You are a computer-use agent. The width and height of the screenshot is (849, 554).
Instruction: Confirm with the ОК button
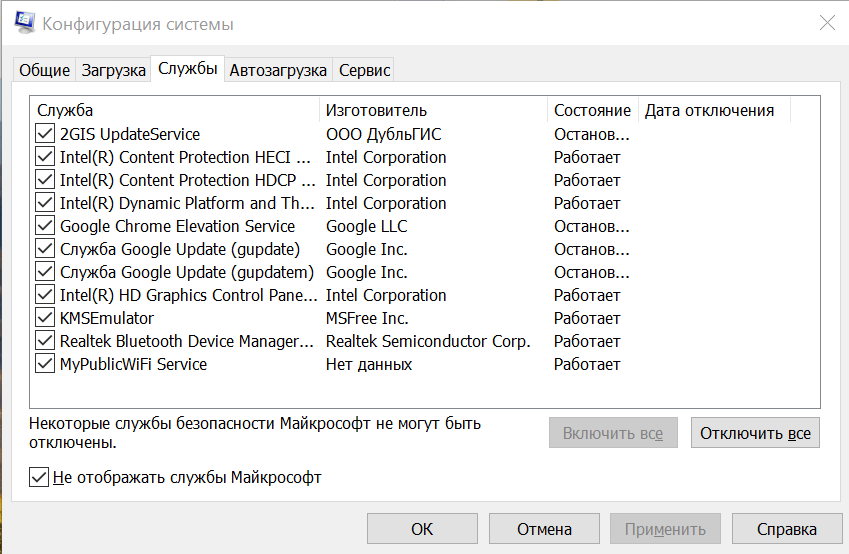click(x=422, y=529)
